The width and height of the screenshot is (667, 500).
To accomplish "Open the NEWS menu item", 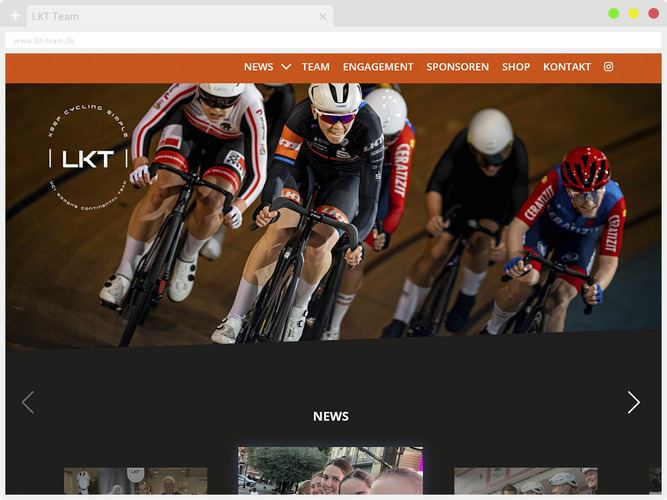I will 258,67.
